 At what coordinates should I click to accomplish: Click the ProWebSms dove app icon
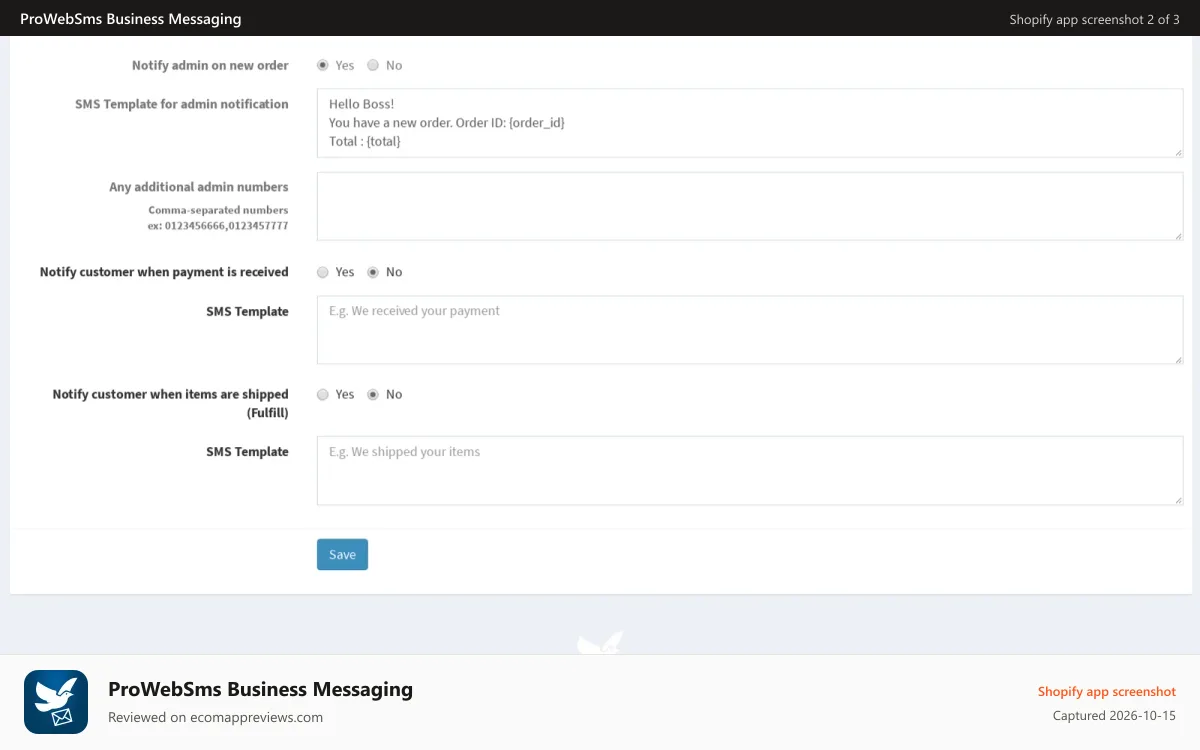[x=56, y=702]
